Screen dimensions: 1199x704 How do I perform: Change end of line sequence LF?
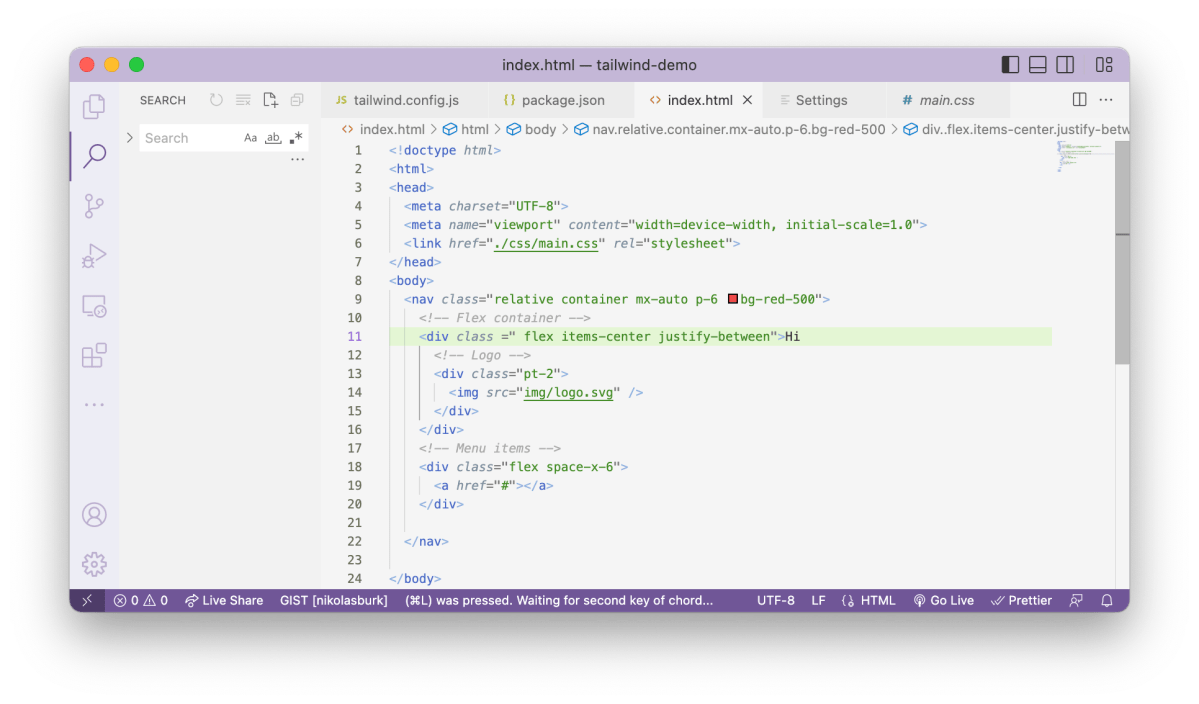click(818, 601)
